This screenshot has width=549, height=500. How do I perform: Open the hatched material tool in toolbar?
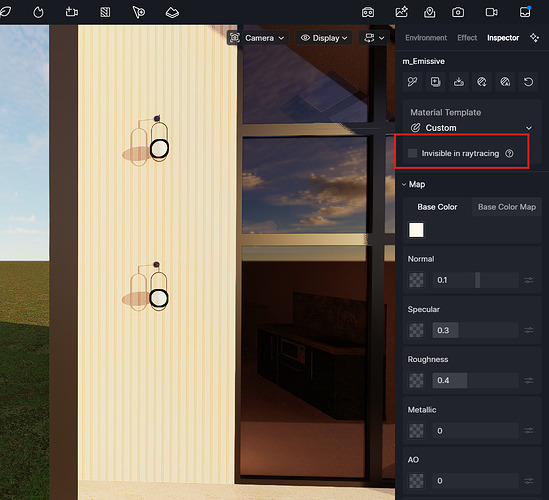pos(105,13)
